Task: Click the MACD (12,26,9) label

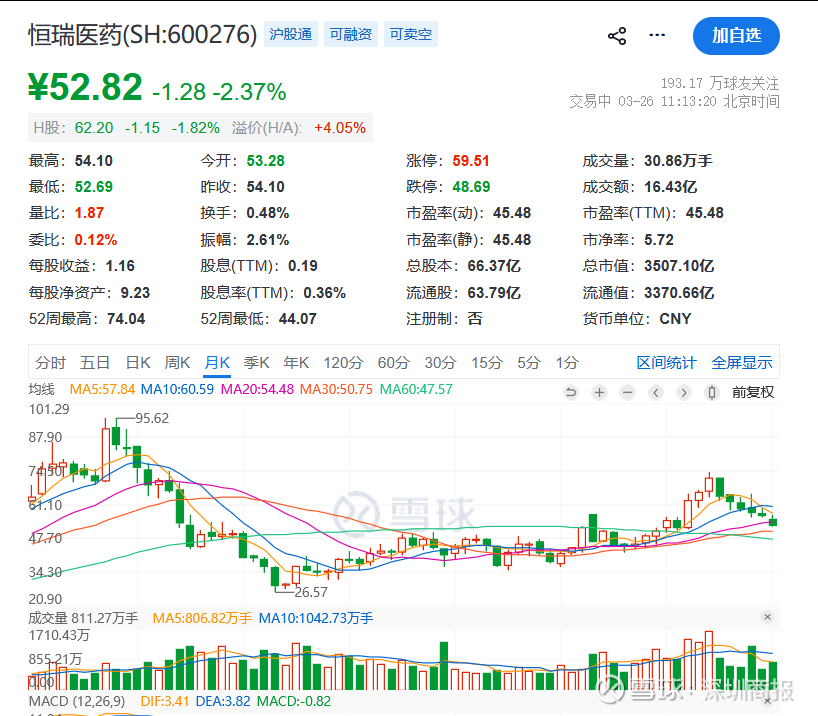Action: [77, 701]
